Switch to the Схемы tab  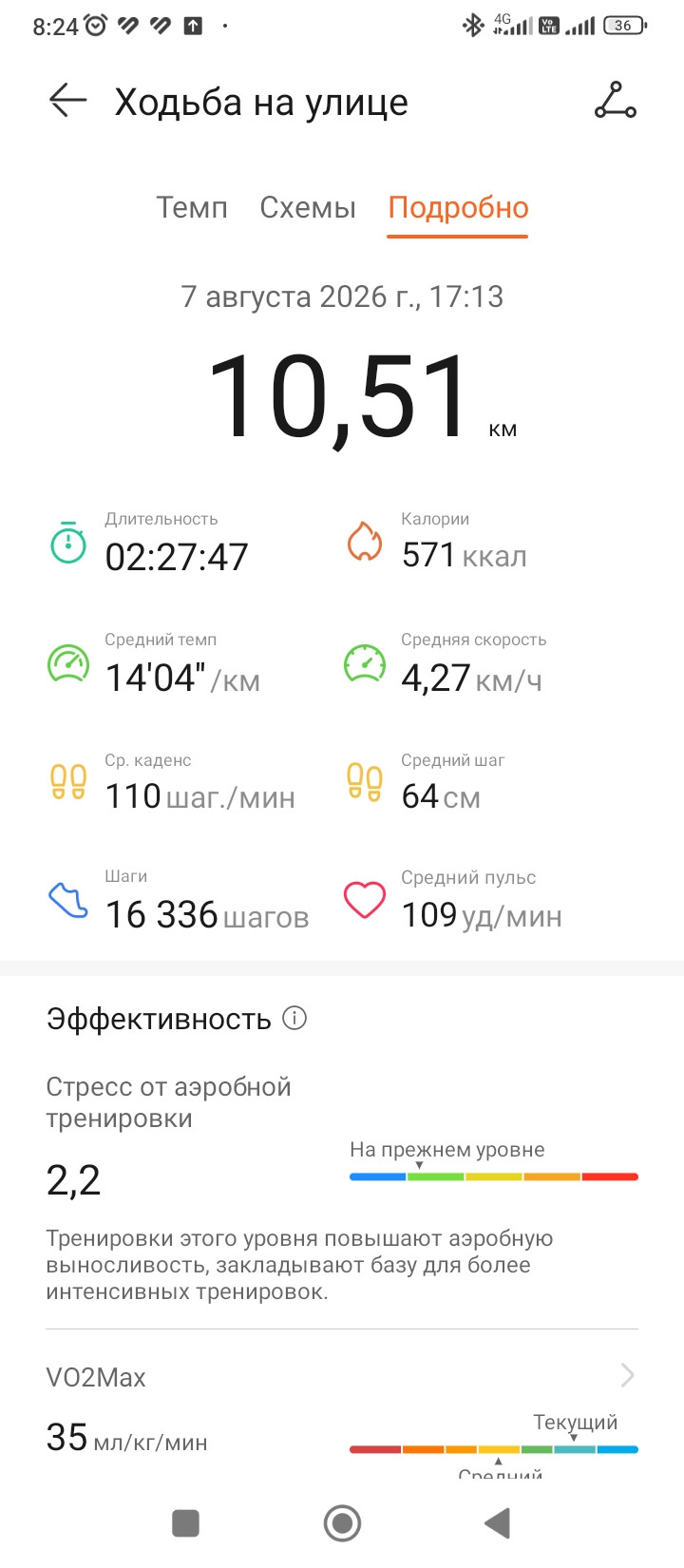tap(308, 207)
